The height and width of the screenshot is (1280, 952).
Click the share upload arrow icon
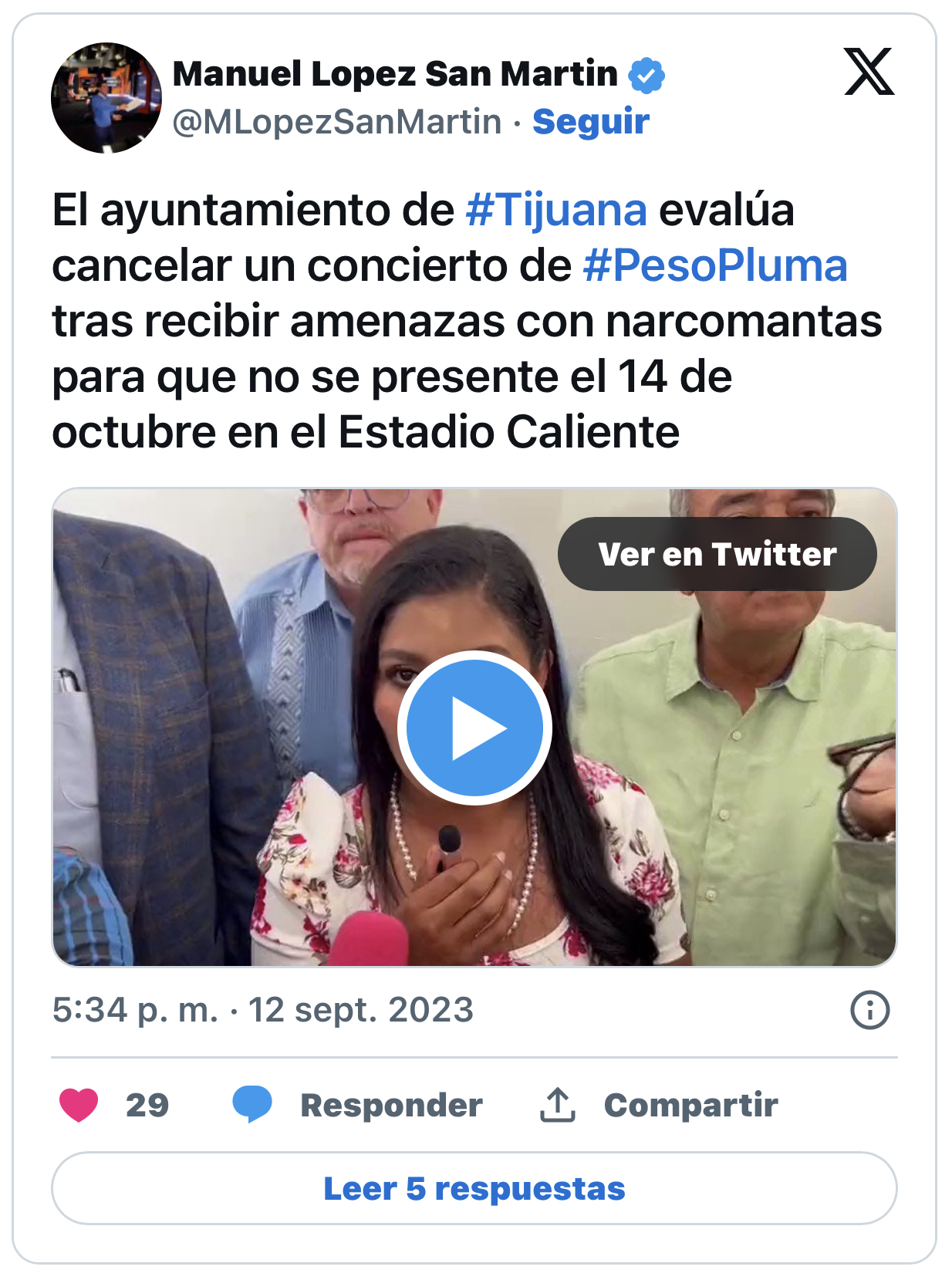tap(557, 1105)
